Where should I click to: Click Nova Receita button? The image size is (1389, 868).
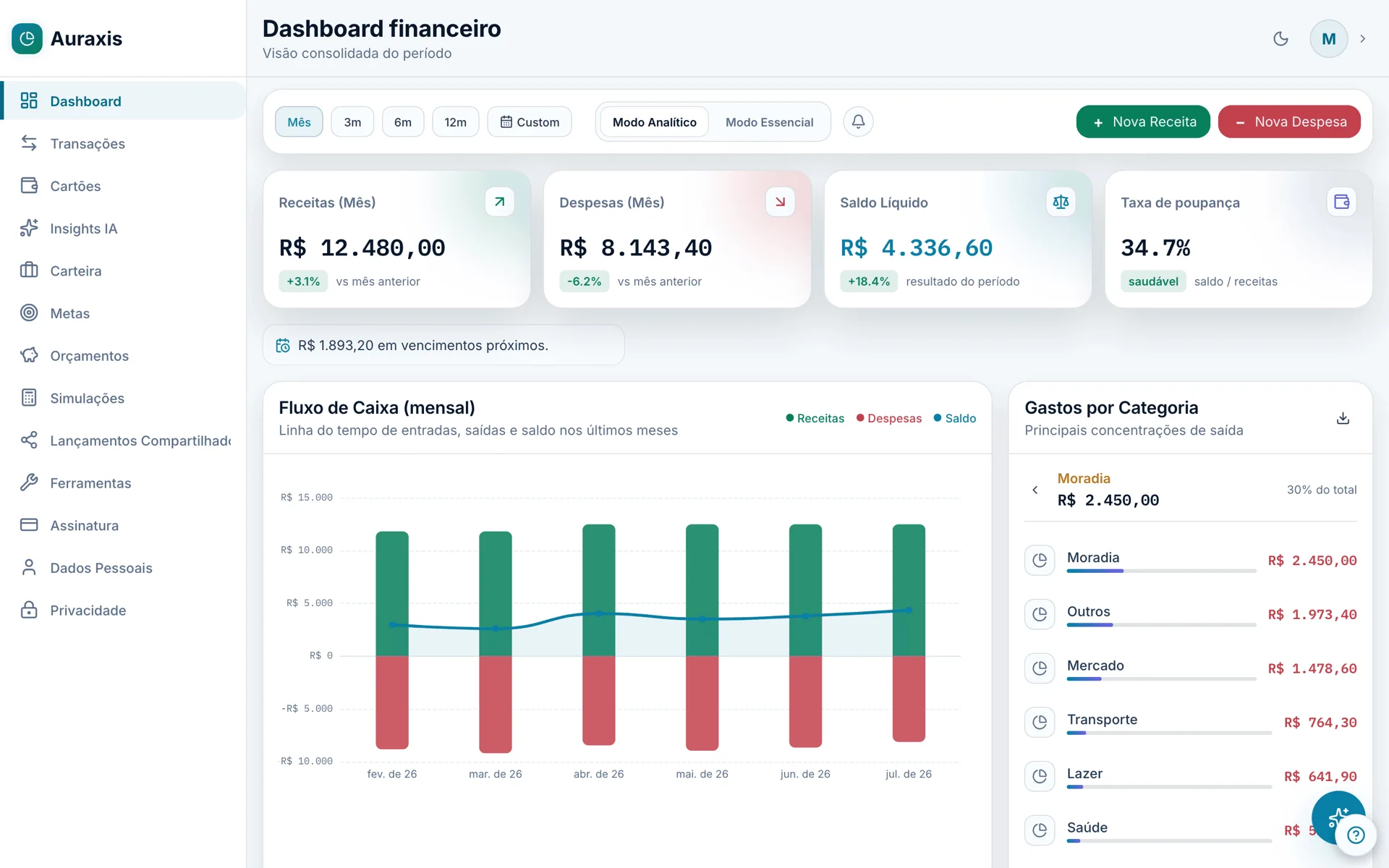pos(1143,122)
